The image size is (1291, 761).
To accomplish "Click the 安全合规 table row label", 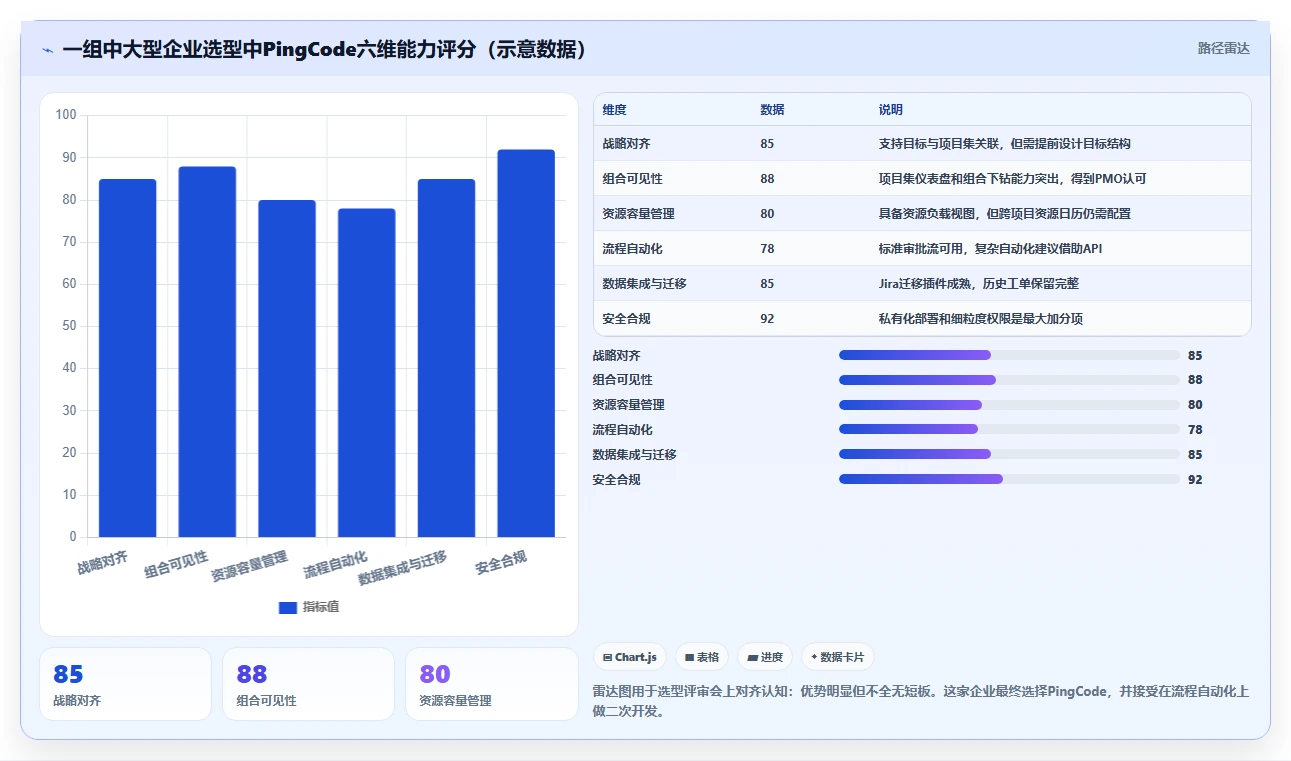I will [x=627, y=319].
